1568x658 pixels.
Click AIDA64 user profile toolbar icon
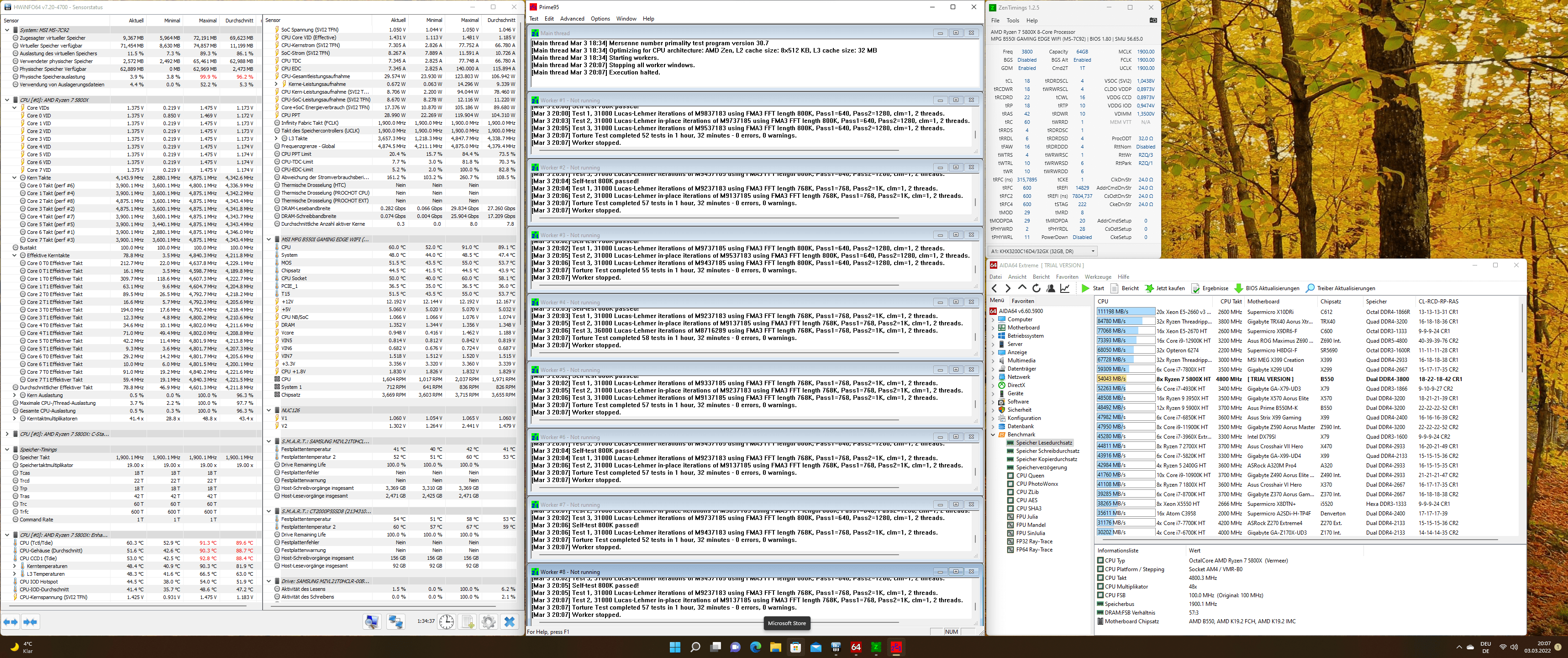[1051, 288]
